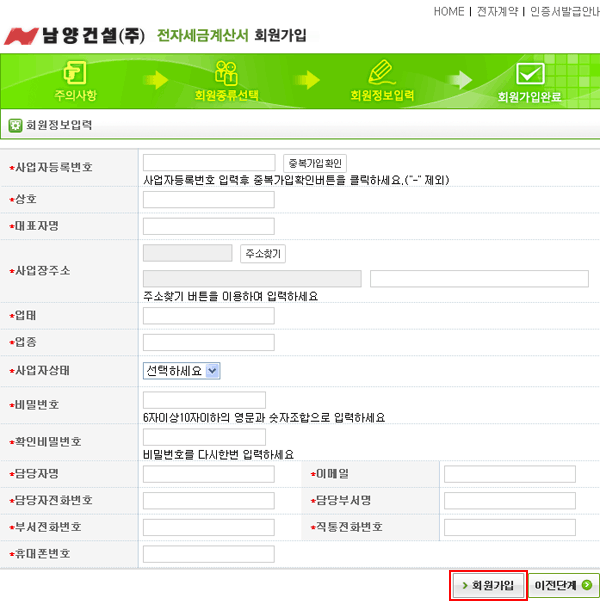Click the postal code field under 사업장주소
600x601 pixels.
click(187, 253)
